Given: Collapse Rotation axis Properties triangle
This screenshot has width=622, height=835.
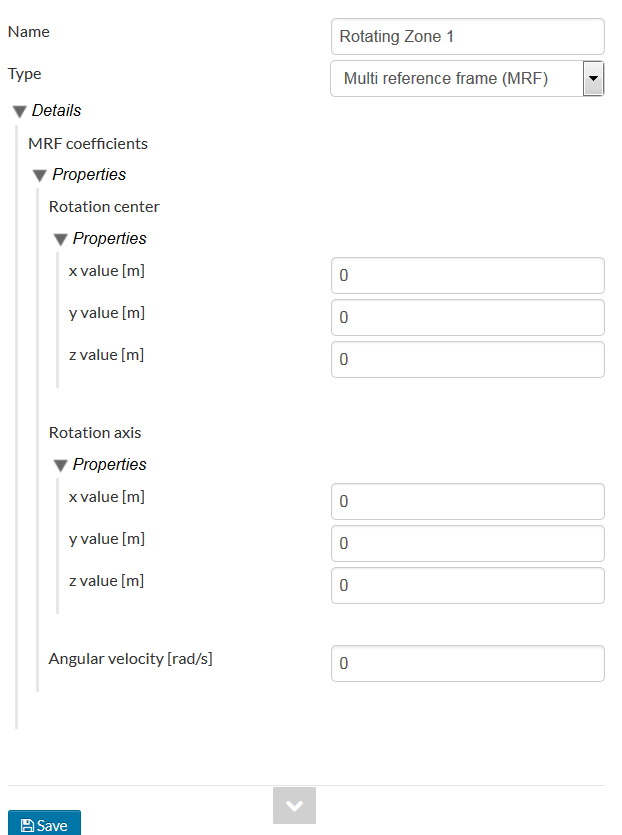Looking at the screenshot, I should click(x=60, y=465).
